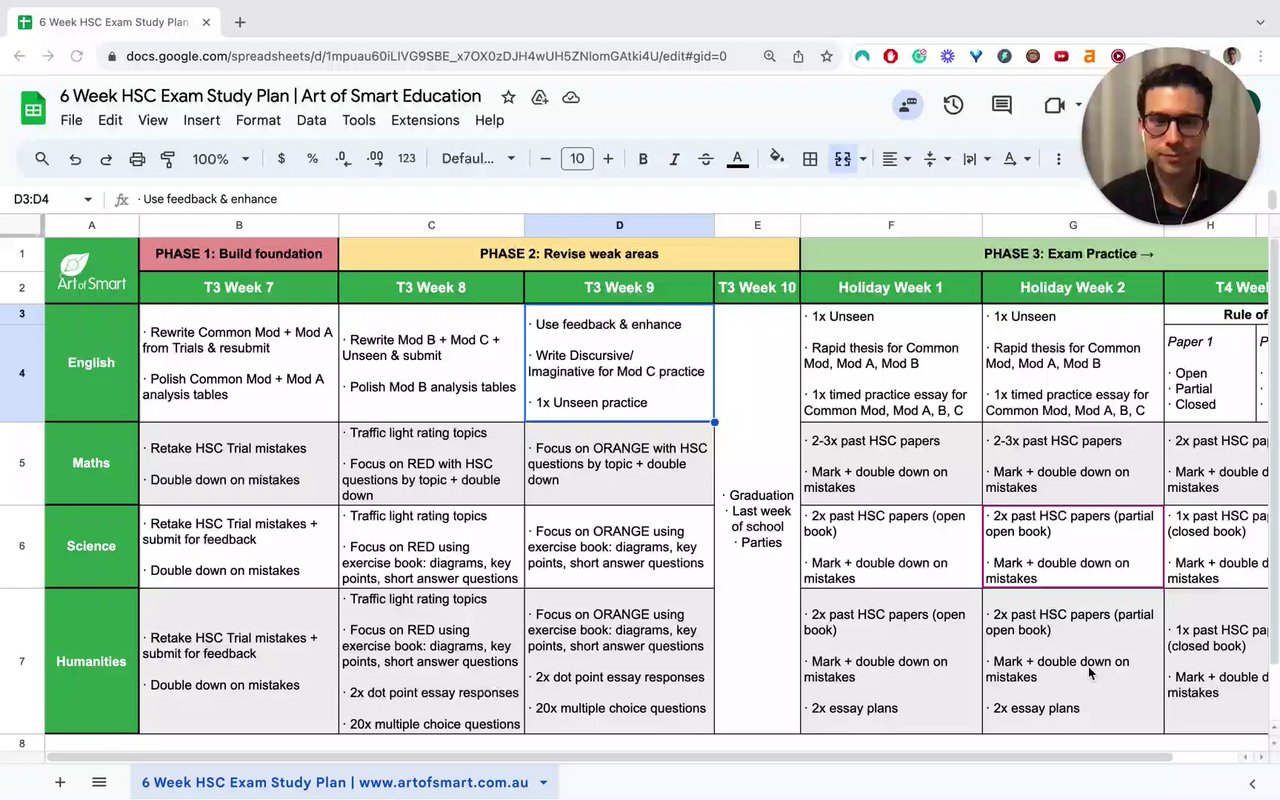Format as currency
The width and height of the screenshot is (1280, 800).
pos(281,159)
